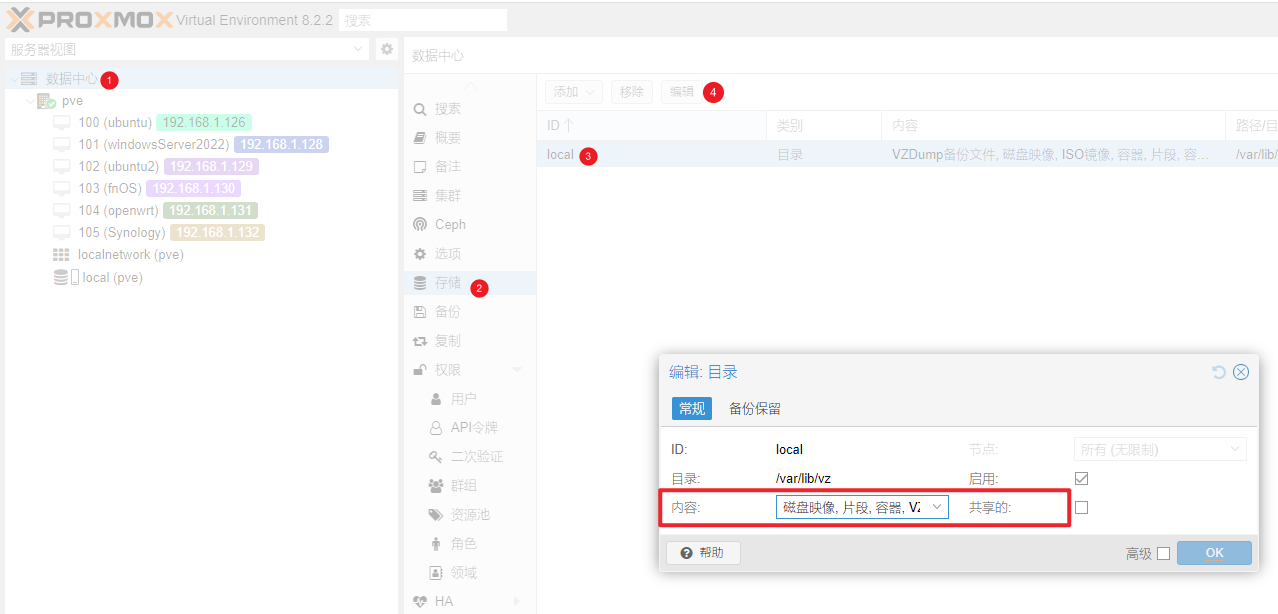
Task: Open the 存储 storage icon menu item
Action: pyautogui.click(x=420, y=284)
